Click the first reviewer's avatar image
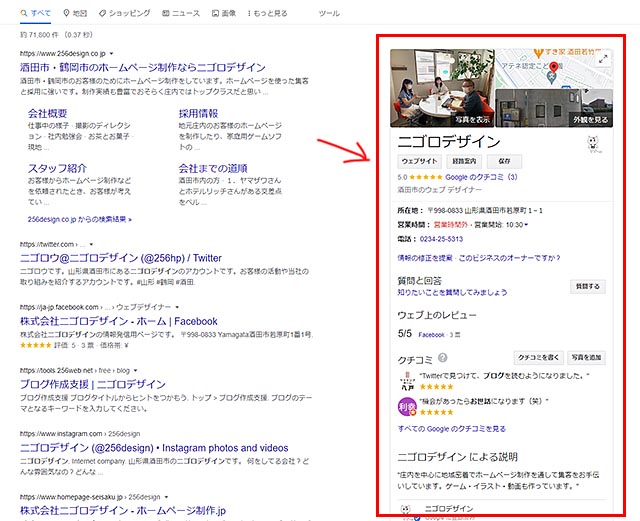Screen dimensions: 640x521 [407, 381]
